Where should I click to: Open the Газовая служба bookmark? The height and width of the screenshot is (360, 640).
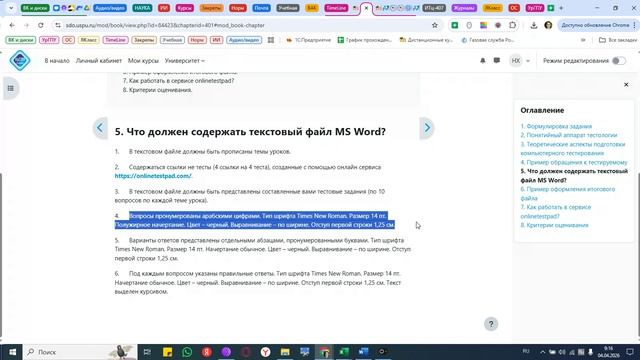[488, 40]
